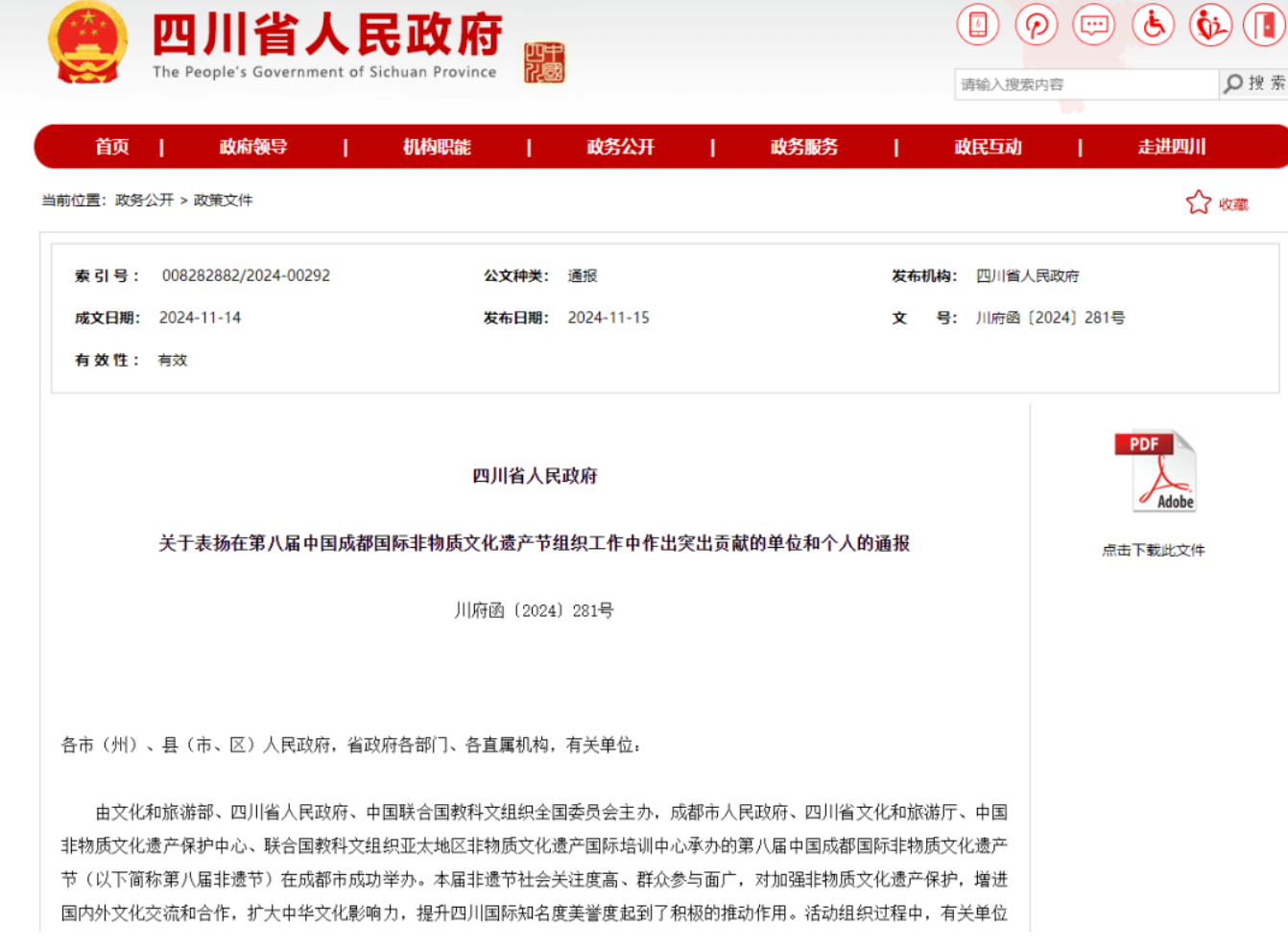Click the 搜索 search button
This screenshot has width=1288, height=949.
click(x=1255, y=84)
